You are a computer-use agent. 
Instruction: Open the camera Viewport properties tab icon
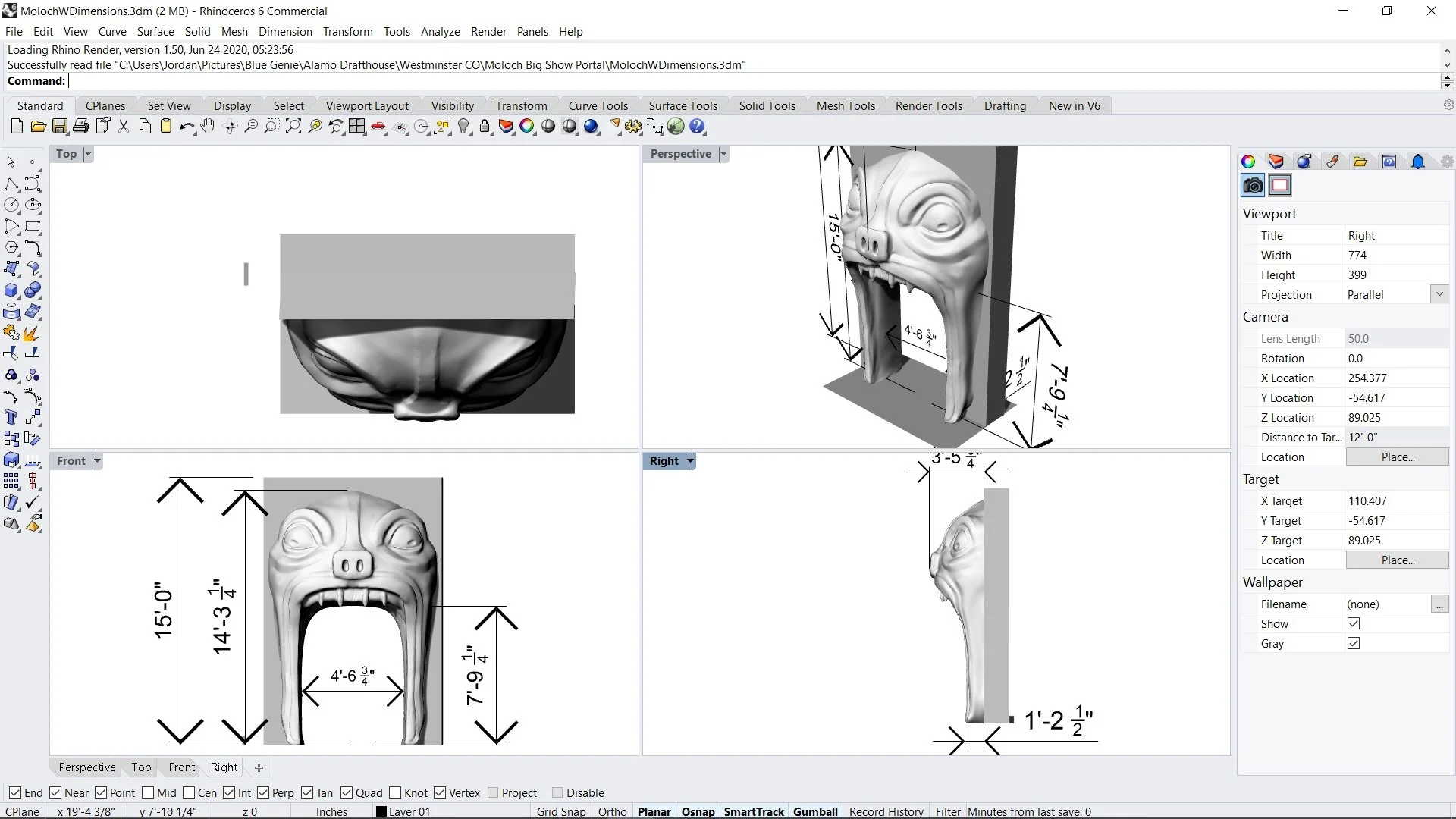1252,184
